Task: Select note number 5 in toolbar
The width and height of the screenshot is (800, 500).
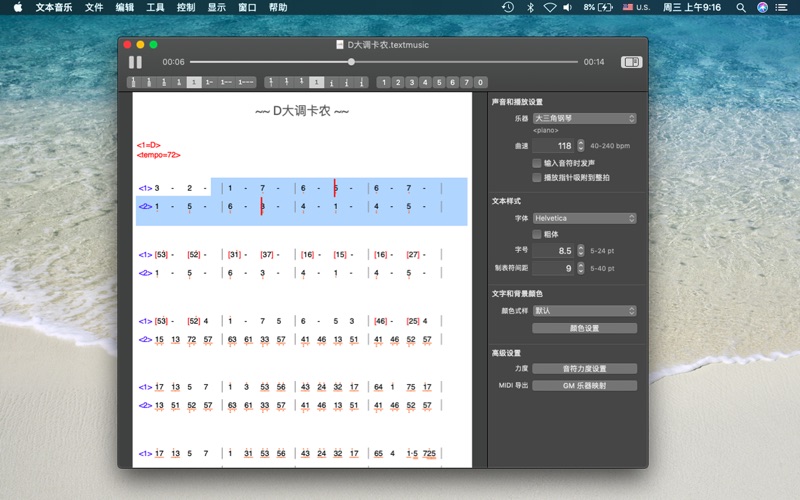Action: [439, 82]
